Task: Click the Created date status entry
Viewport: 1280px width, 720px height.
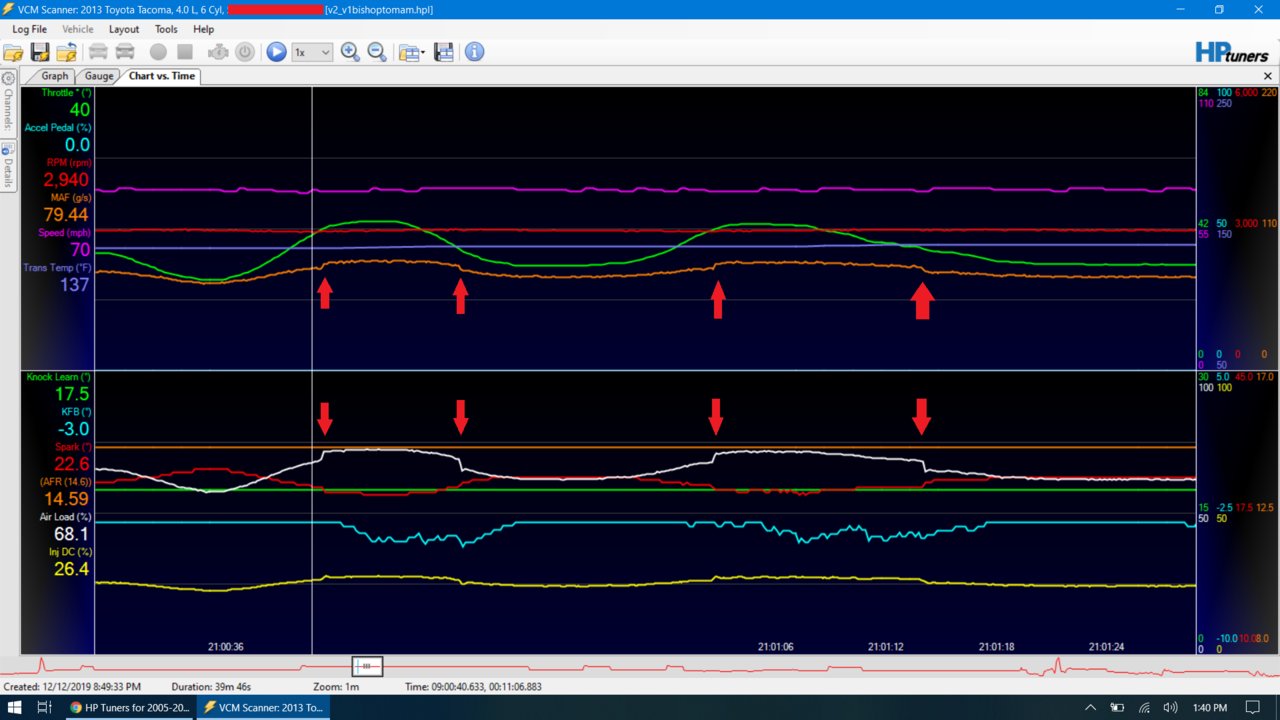Action: (72, 687)
